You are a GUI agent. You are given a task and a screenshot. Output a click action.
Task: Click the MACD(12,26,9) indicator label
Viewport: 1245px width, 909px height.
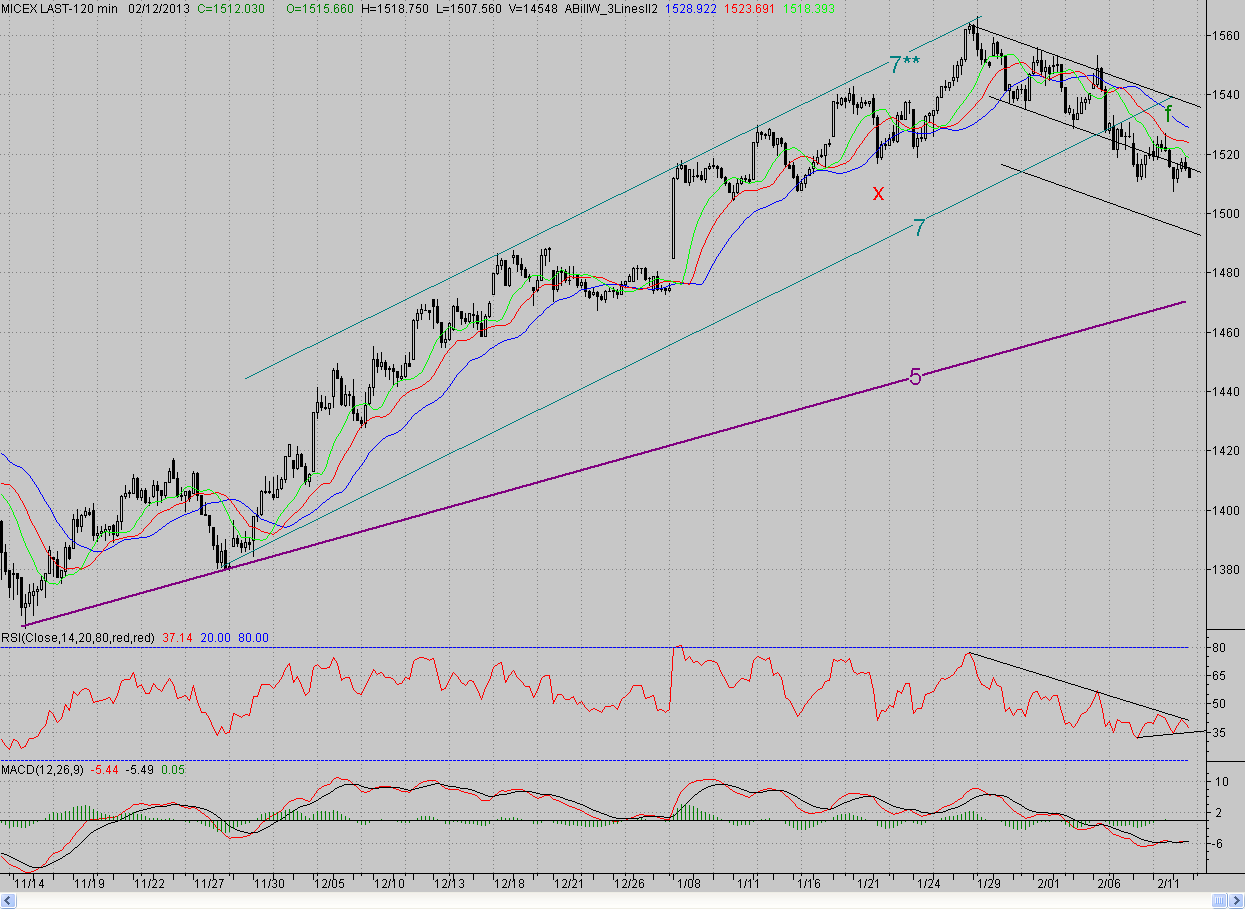(42, 769)
